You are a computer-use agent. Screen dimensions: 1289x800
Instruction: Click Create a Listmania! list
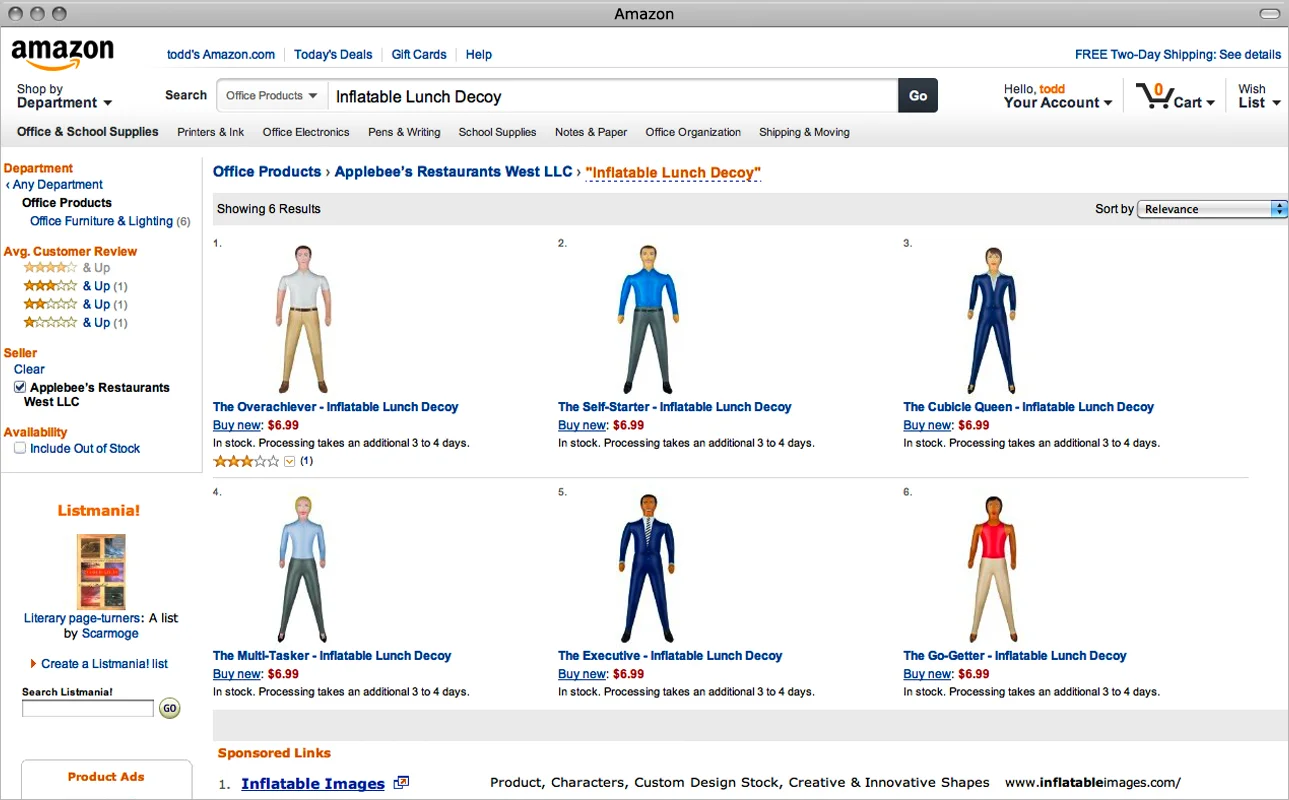pyautogui.click(x=104, y=664)
